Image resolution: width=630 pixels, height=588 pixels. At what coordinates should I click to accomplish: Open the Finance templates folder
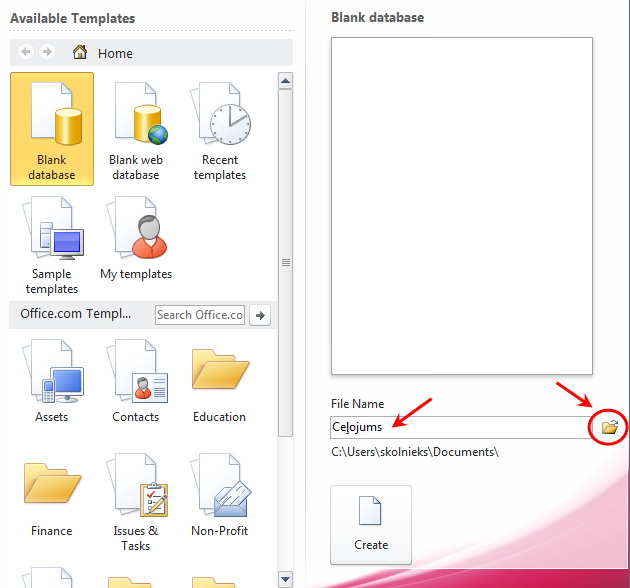pyautogui.click(x=52, y=494)
